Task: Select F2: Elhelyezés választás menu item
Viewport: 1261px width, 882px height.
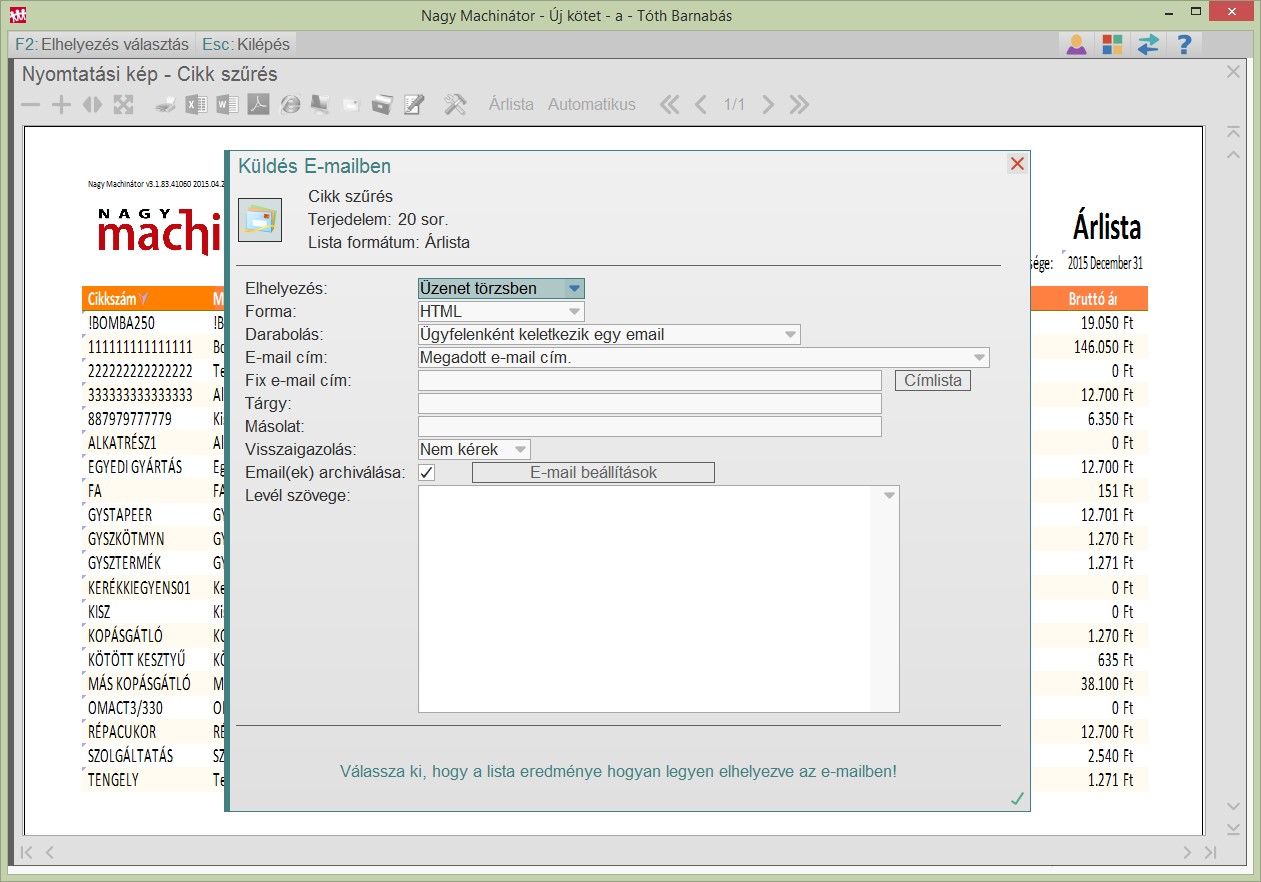Action: coord(102,44)
